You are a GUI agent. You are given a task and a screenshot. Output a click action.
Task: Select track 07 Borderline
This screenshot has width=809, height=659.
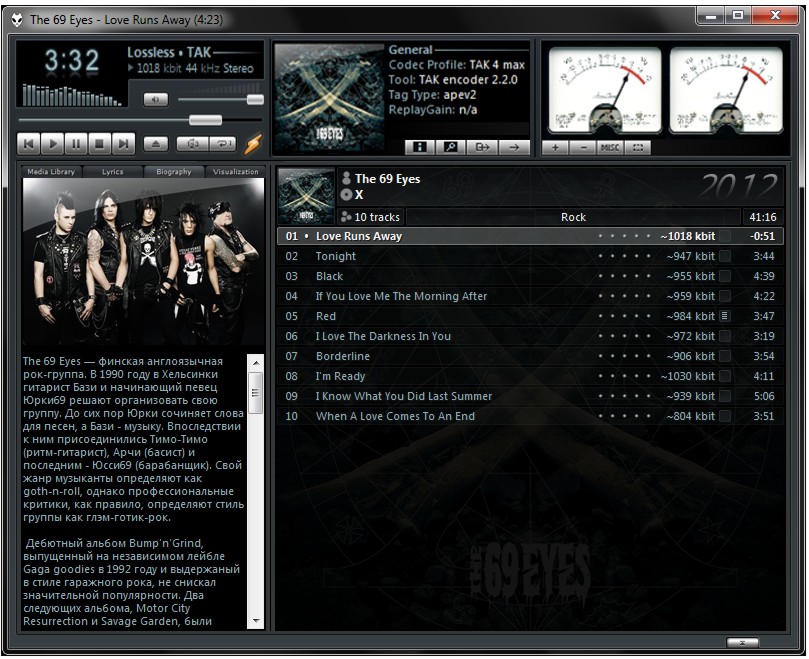point(530,356)
